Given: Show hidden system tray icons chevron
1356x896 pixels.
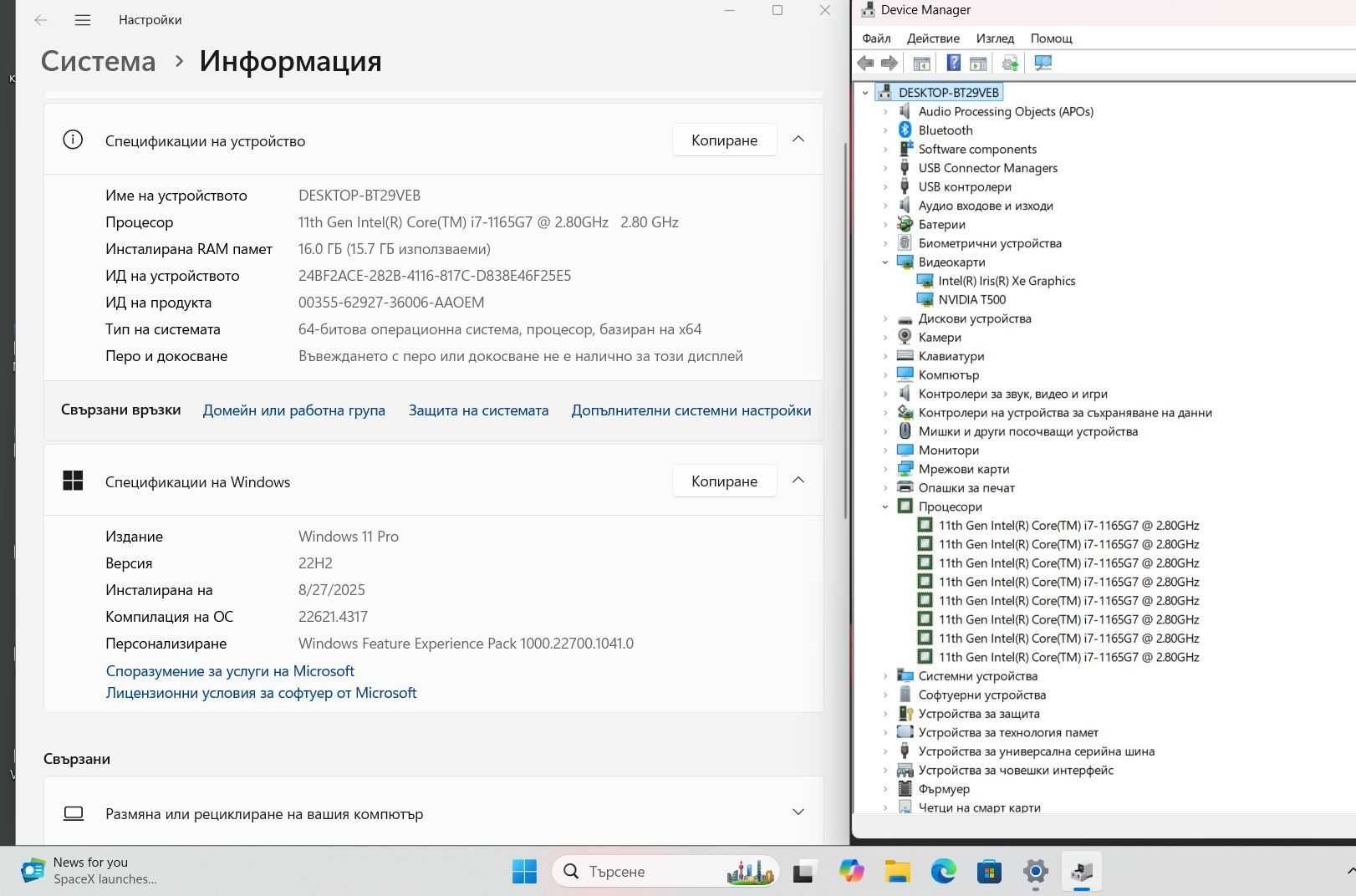Looking at the screenshot, I should pyautogui.click(x=1350, y=872).
